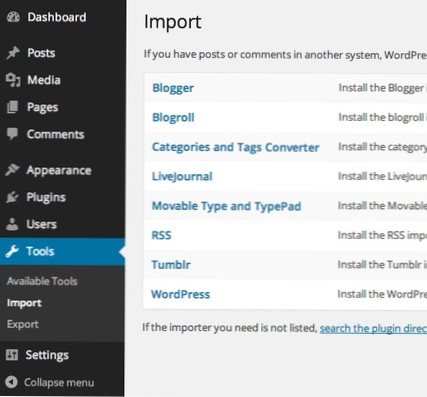Open the WordPress importer link

[x=180, y=294]
